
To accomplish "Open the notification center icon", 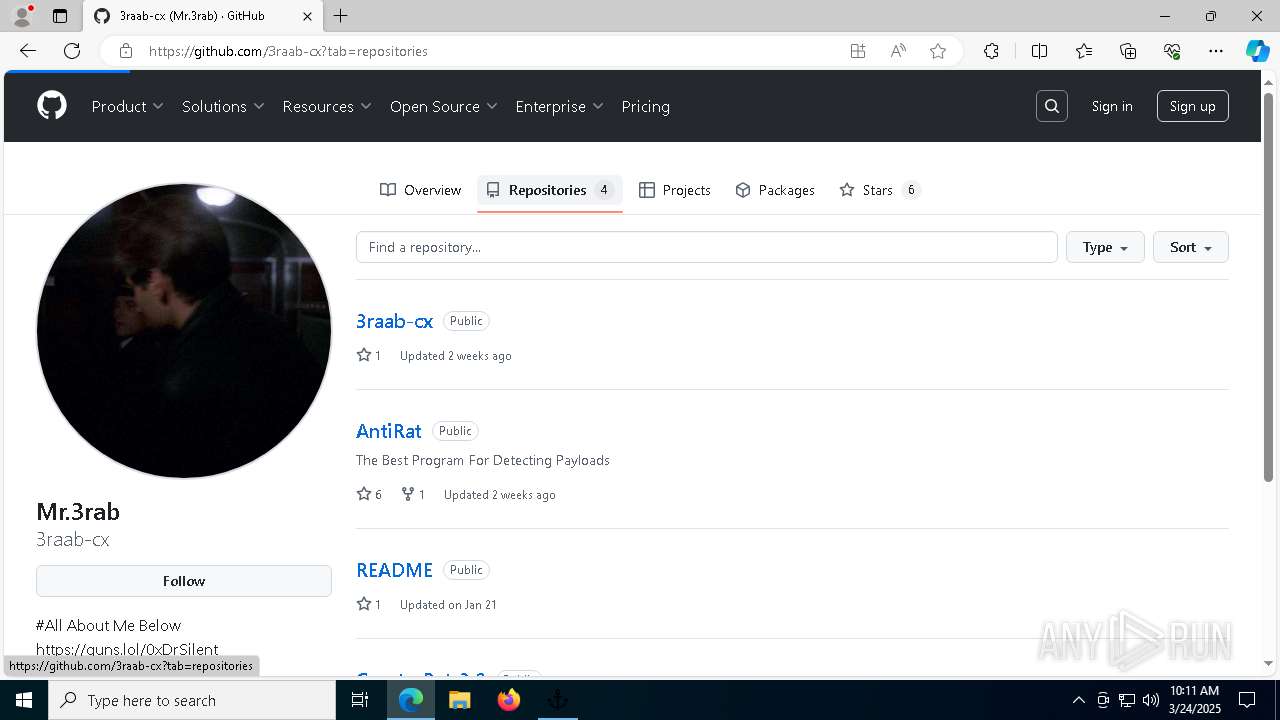I will point(1247,700).
